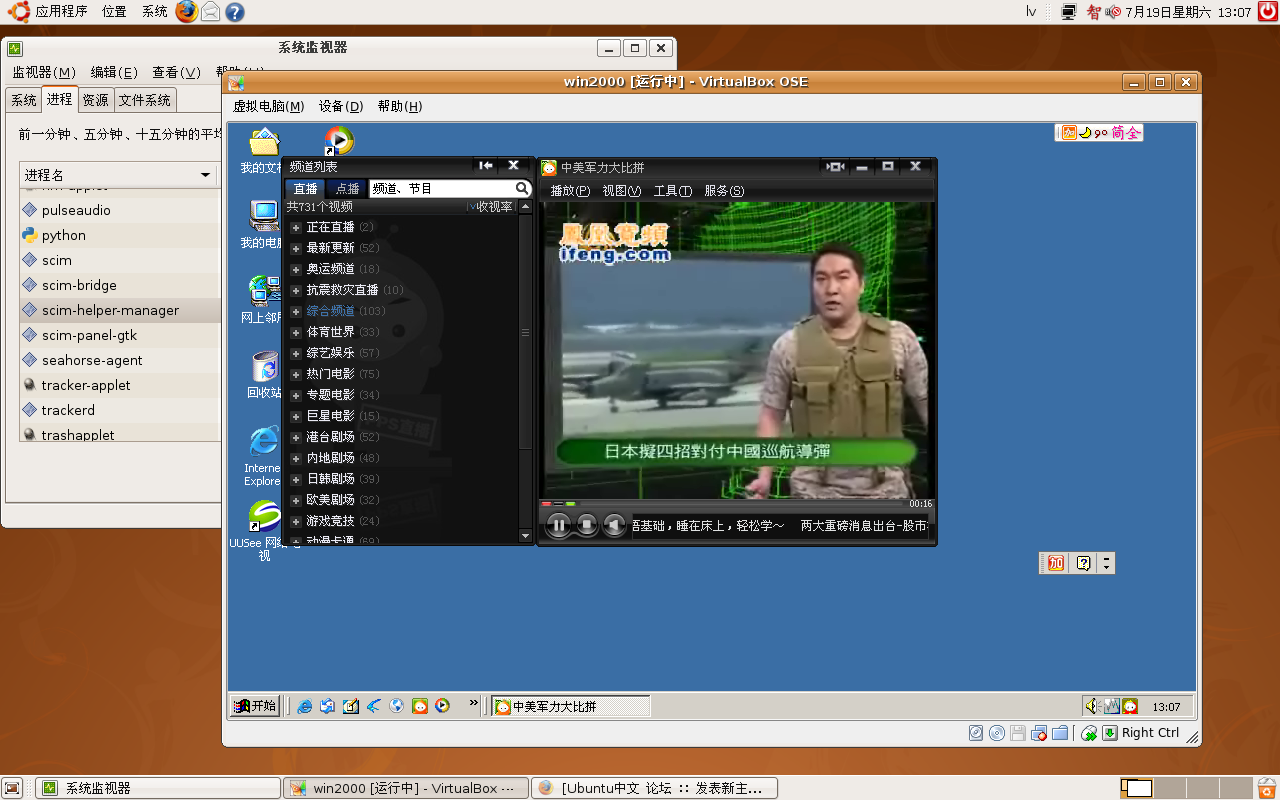Viewport: 1280px width, 800px height.
Task: Switch to 直播 tab in channel list
Action: tap(305, 189)
